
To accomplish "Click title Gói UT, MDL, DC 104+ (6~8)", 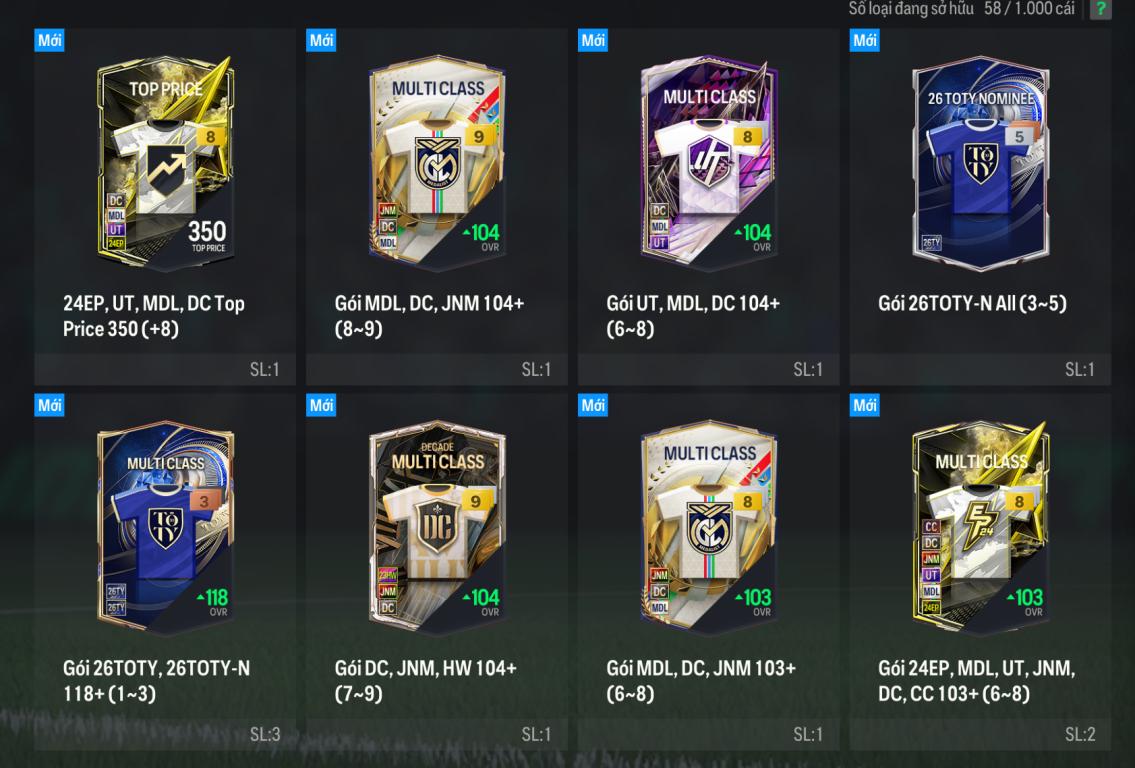I will point(693,316).
